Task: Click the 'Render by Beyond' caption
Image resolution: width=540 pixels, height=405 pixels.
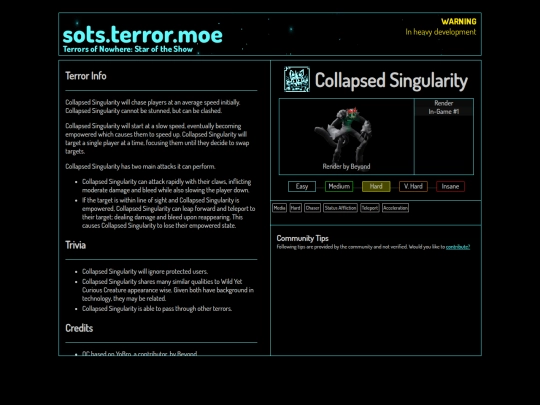Action: tap(346, 166)
